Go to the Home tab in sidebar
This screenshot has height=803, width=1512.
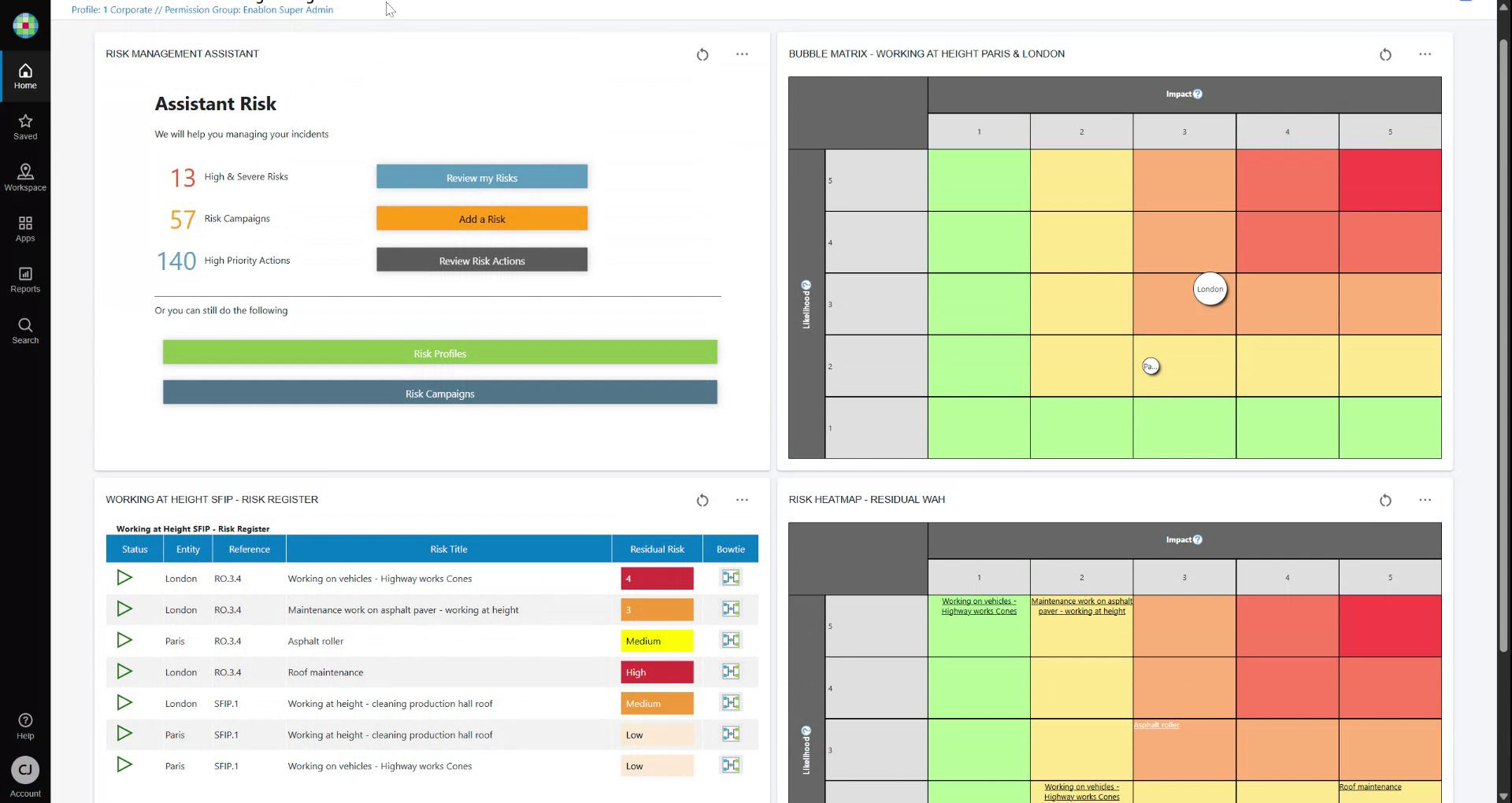click(25, 76)
